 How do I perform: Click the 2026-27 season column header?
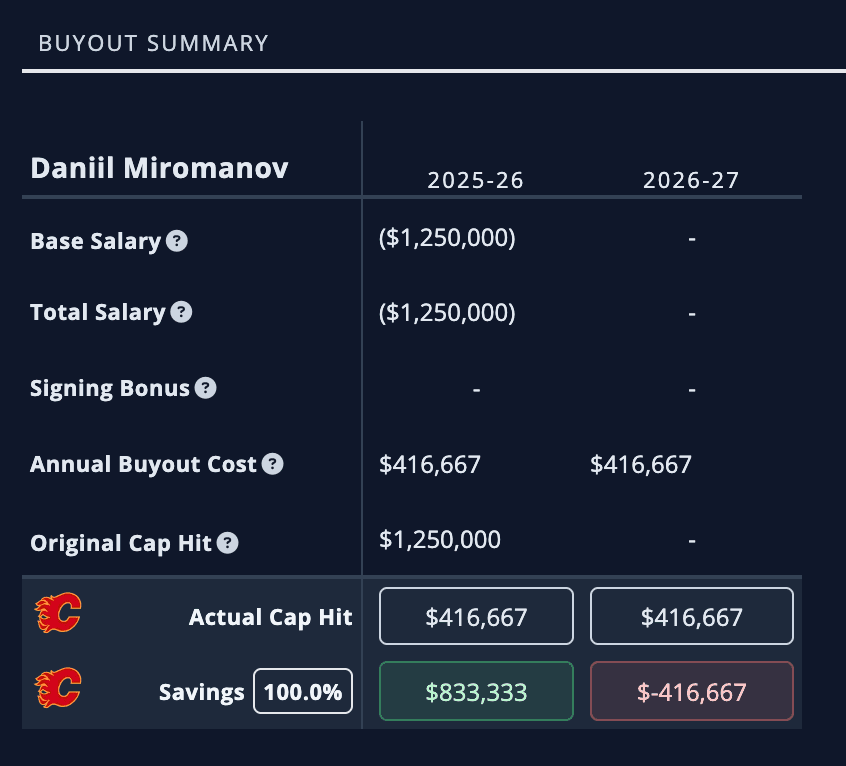click(x=692, y=180)
